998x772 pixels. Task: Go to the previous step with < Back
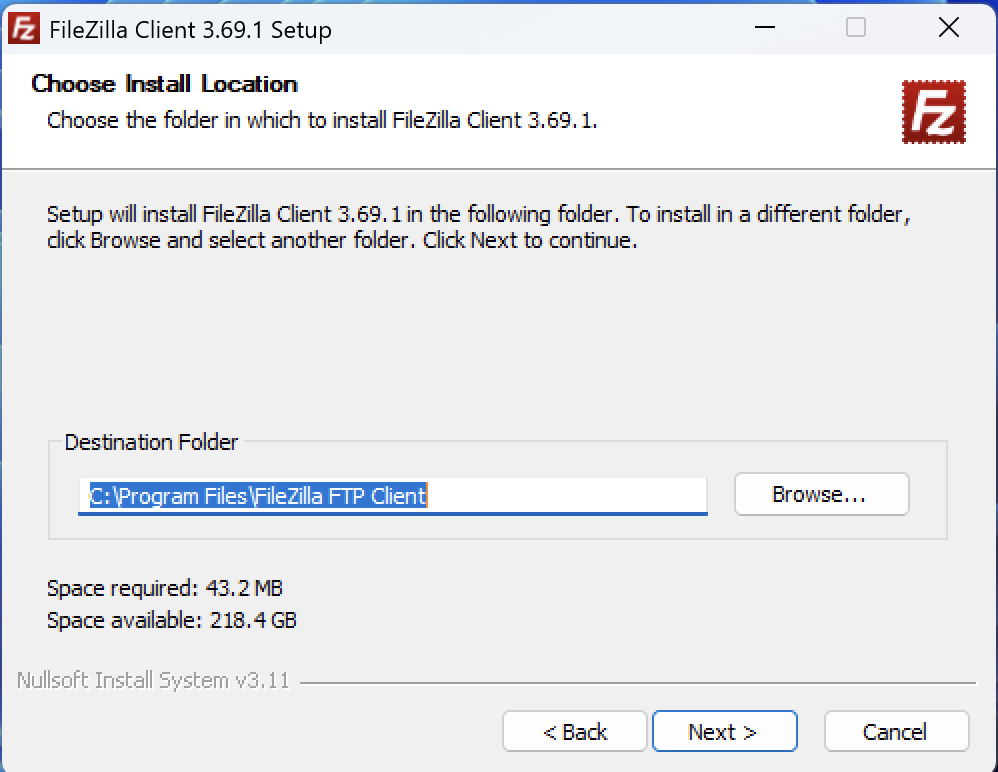(x=574, y=731)
